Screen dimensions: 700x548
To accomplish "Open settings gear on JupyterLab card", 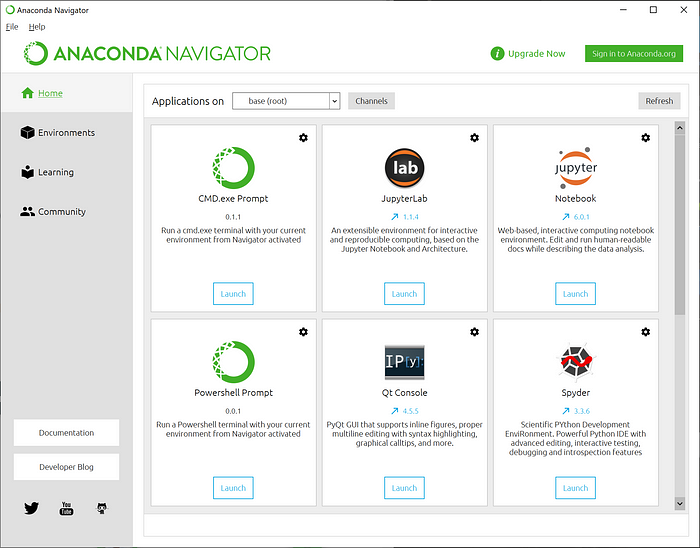I will click(475, 137).
